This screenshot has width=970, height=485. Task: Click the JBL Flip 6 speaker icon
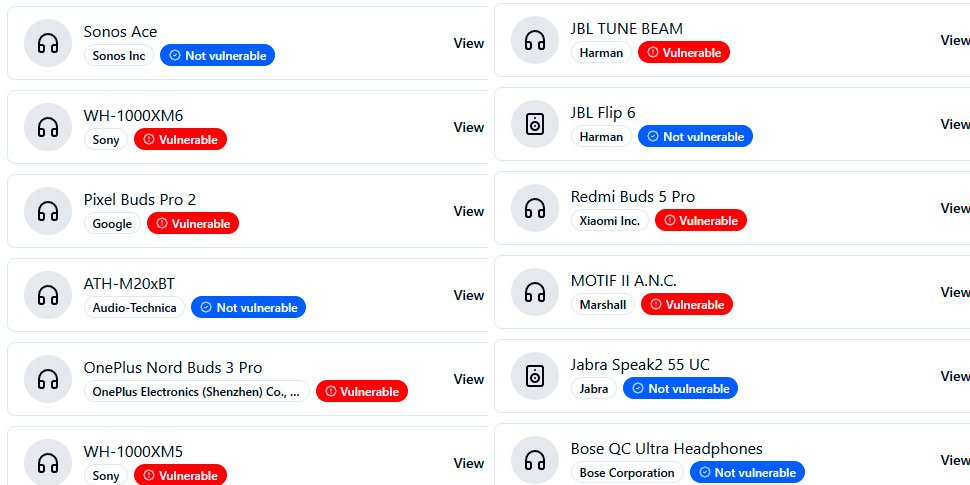pyautogui.click(x=534, y=125)
